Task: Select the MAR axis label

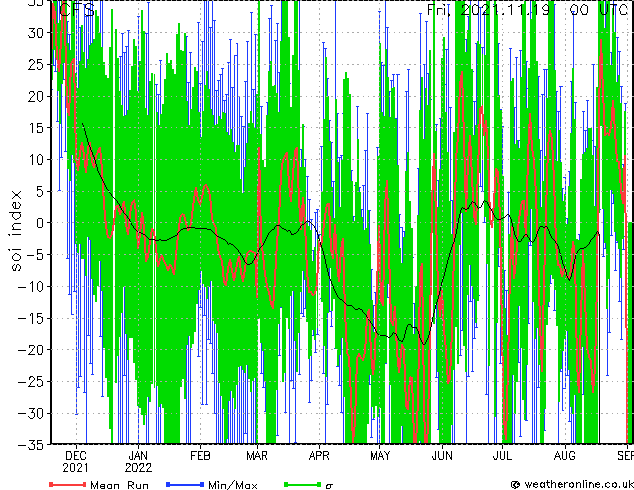Action: point(257,456)
